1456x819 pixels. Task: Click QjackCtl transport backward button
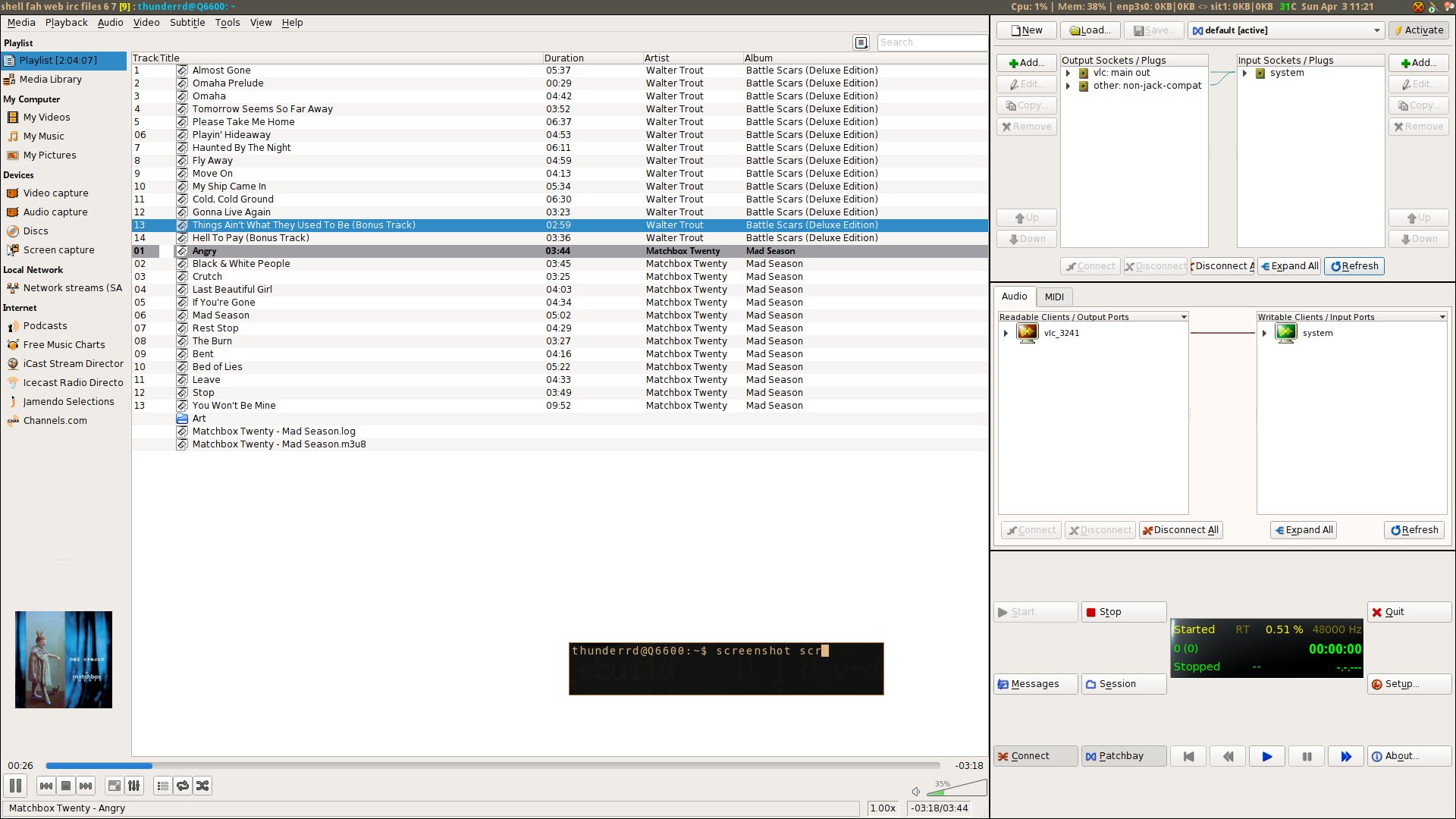(x=1228, y=756)
